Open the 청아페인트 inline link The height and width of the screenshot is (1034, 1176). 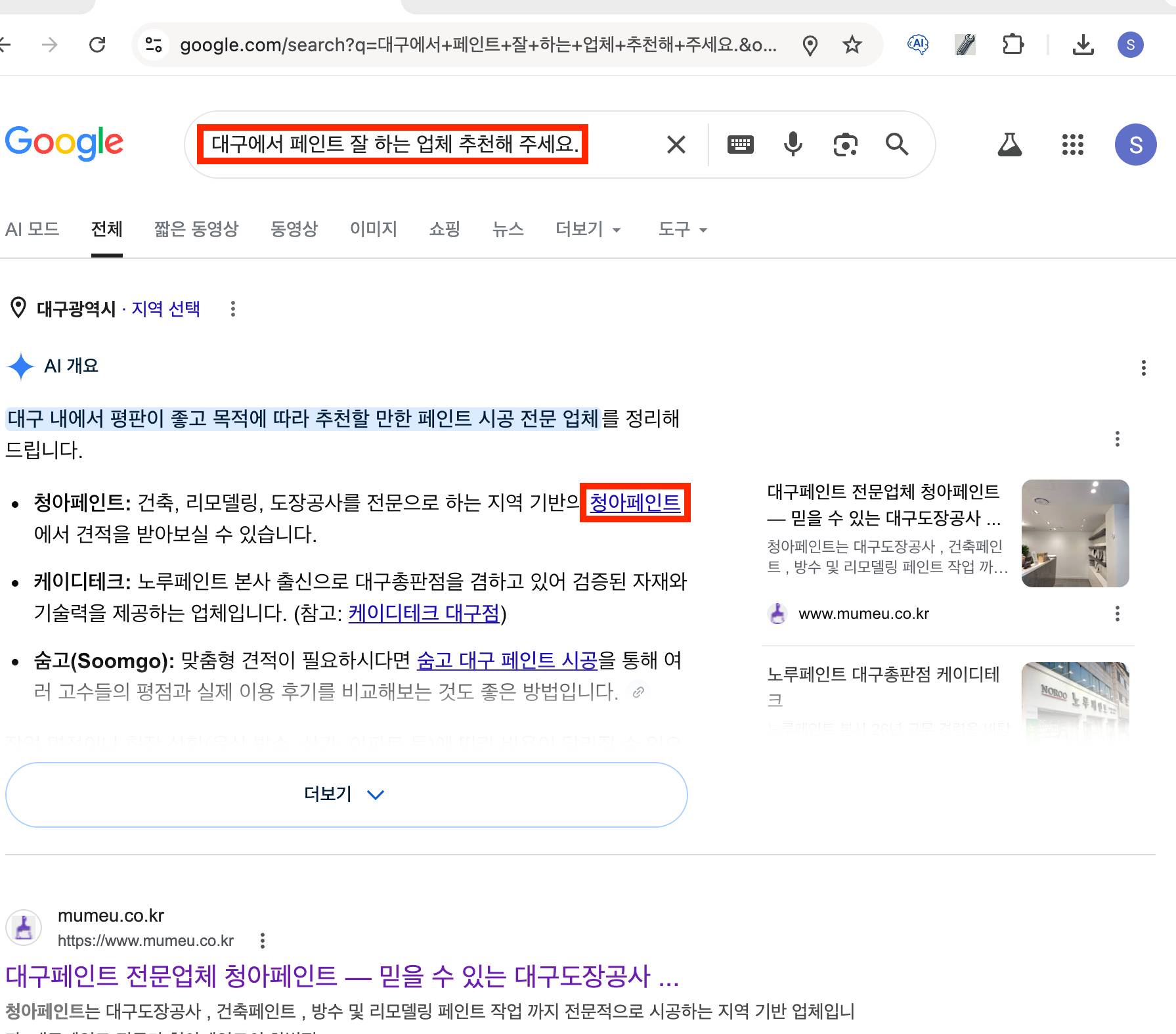[x=635, y=503]
